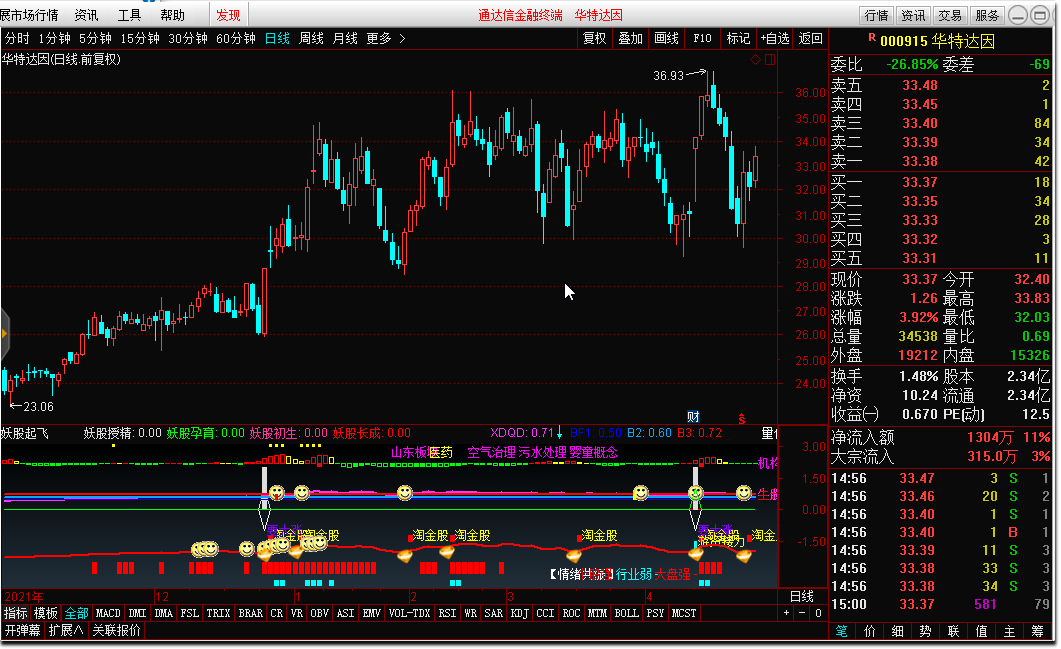Switch indicator to TRIX

pos(219,613)
